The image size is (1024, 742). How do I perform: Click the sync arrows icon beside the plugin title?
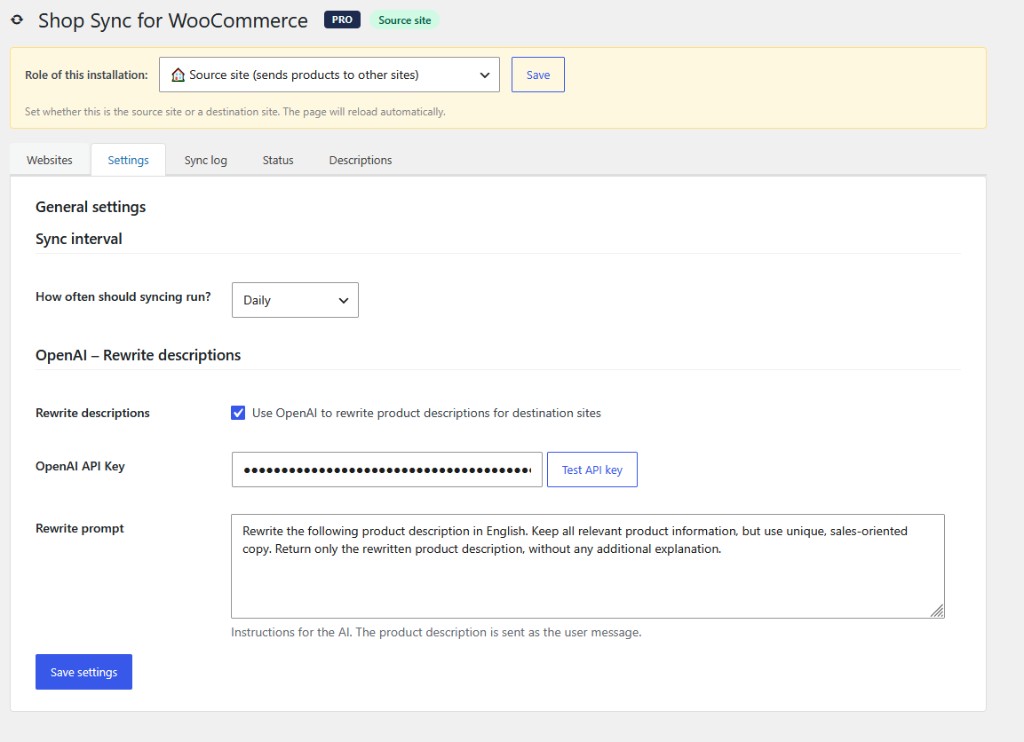(x=17, y=20)
